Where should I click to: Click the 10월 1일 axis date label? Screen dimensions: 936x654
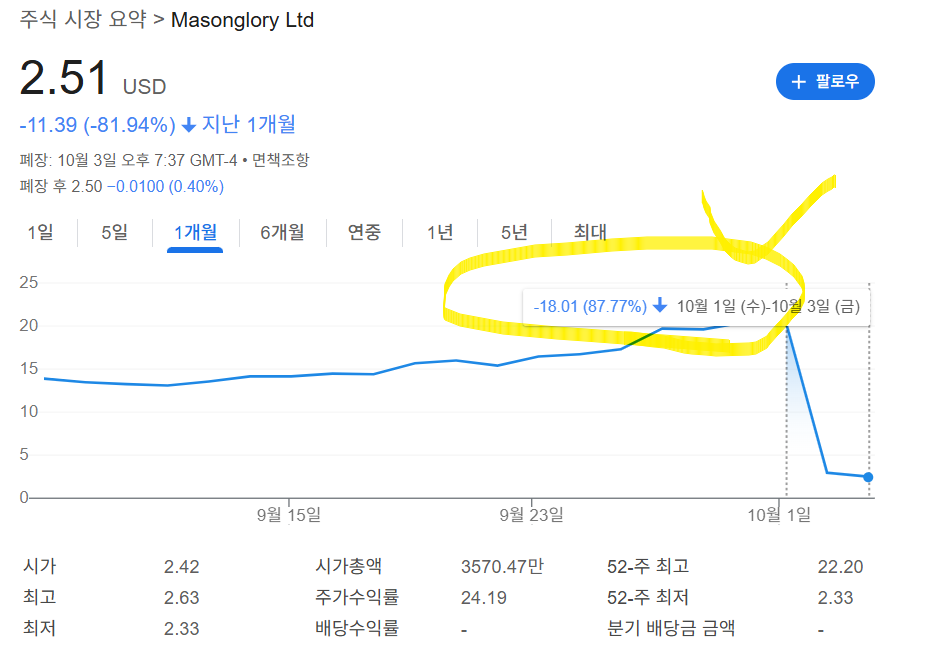click(x=779, y=515)
